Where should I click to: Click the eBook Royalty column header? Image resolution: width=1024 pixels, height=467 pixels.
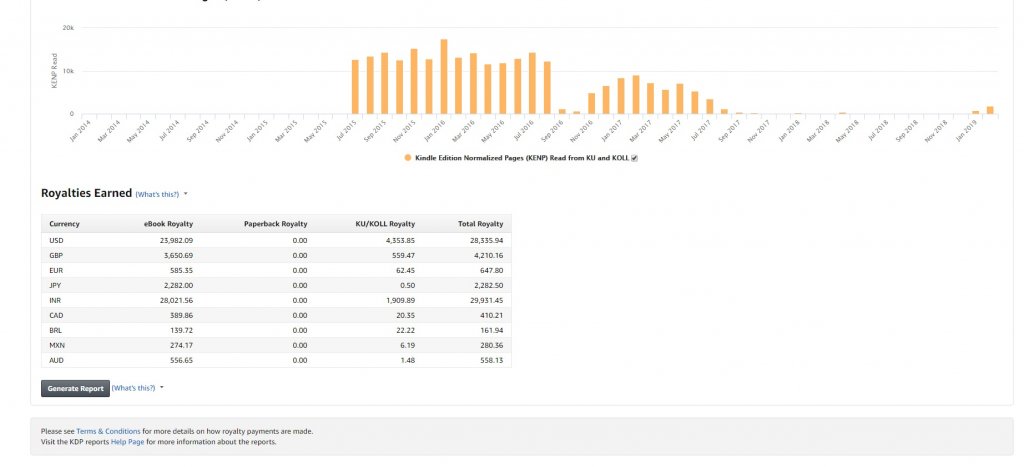(x=169, y=224)
